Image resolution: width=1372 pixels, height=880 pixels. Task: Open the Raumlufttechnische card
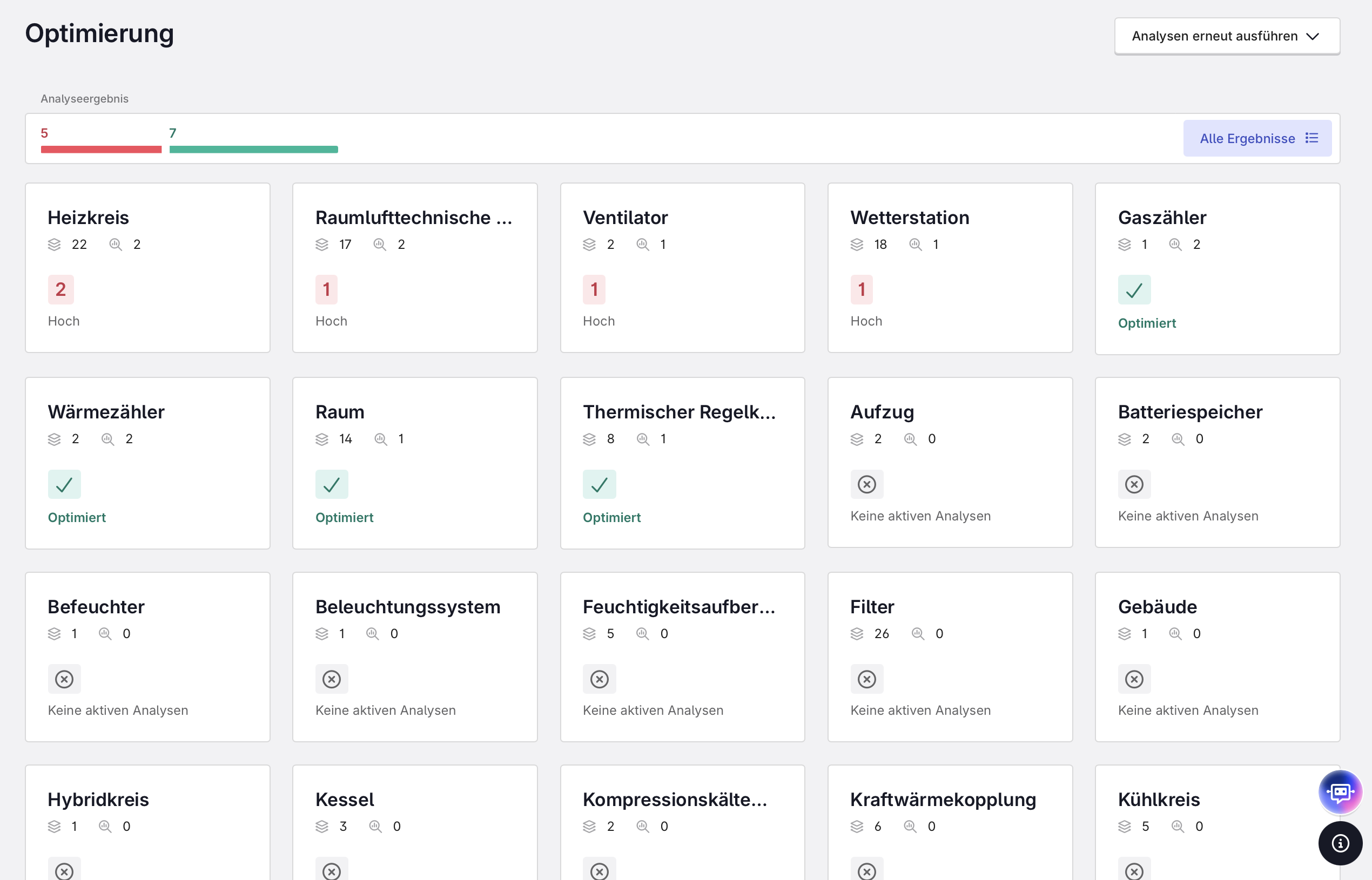point(415,267)
